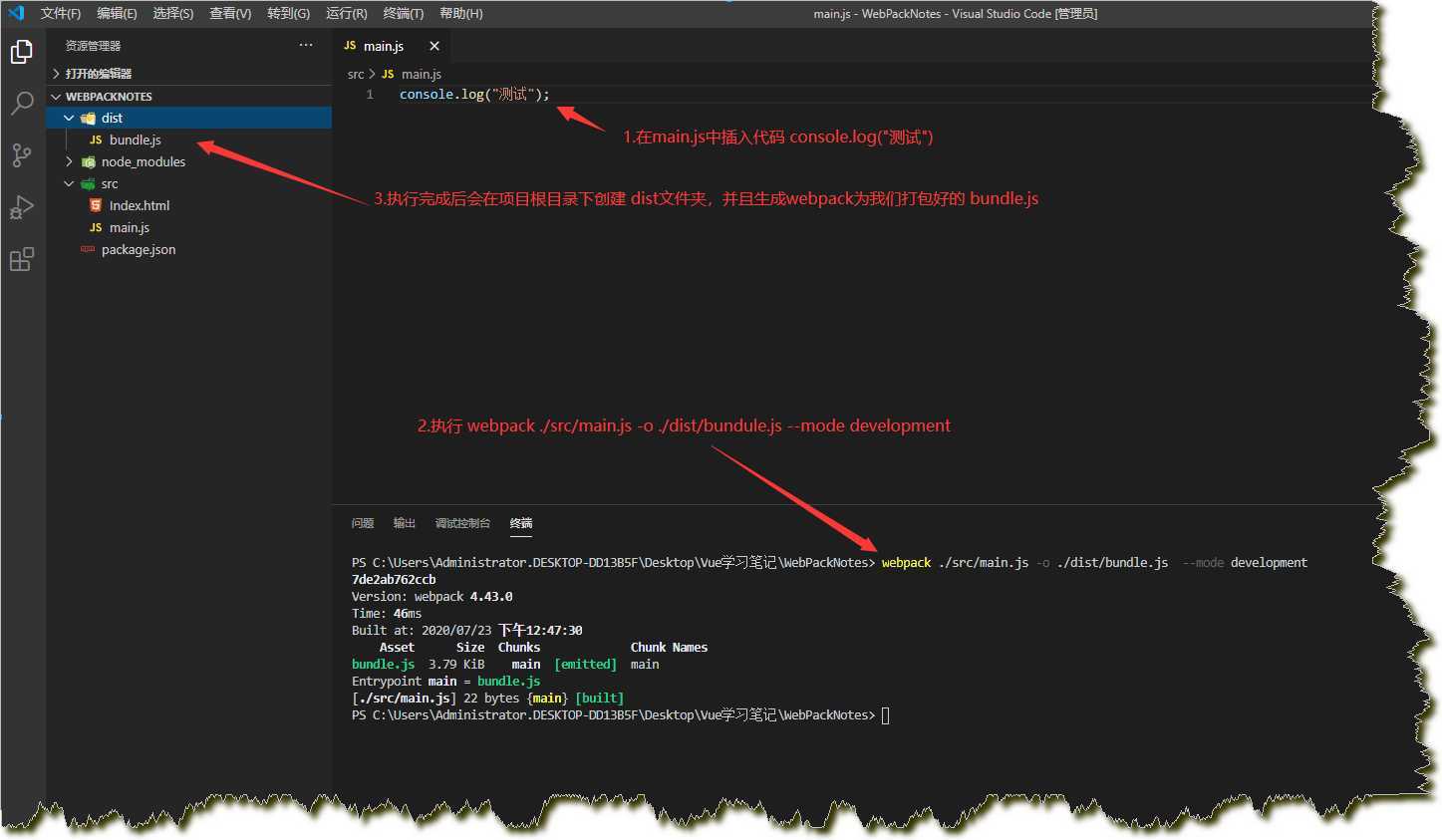Click the '[emitted]' text in terminal

(x=586, y=665)
